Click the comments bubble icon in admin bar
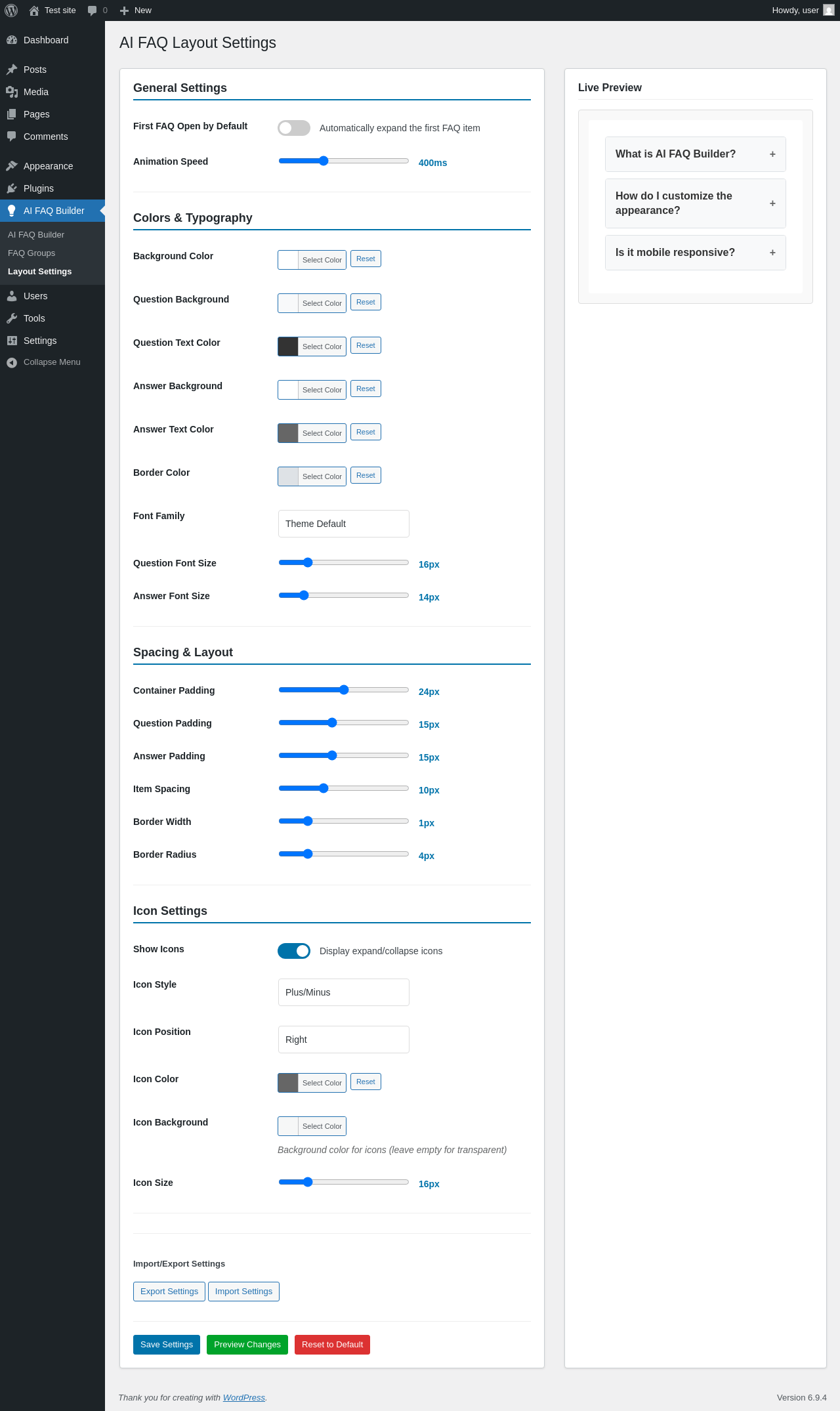This screenshot has width=840, height=1411. pos(92,11)
